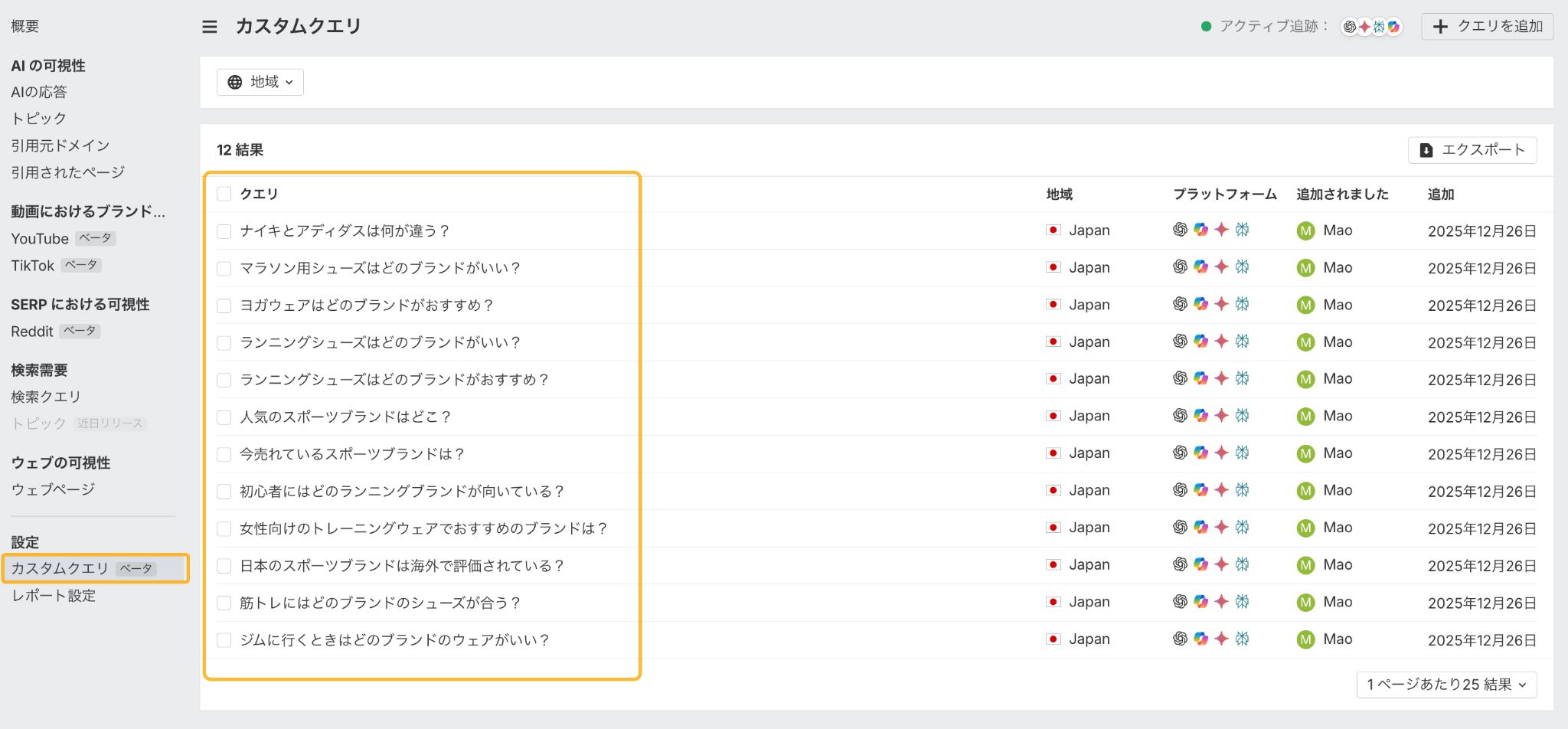Click Gemini sparkle icon in the ヨガウェア row
This screenshot has height=729, width=1568.
pyautogui.click(x=1221, y=304)
